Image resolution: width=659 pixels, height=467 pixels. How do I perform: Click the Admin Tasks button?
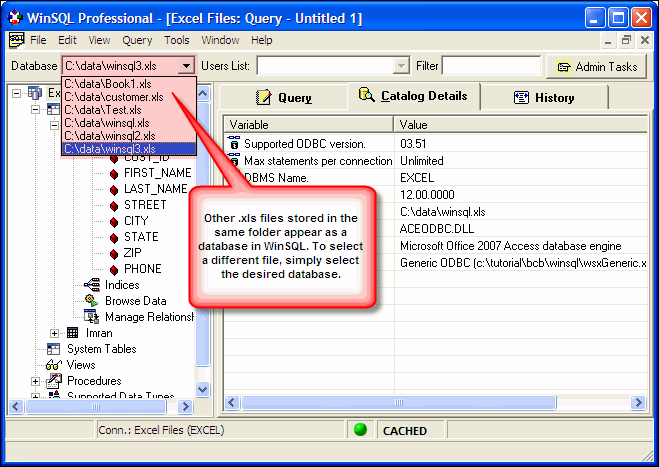pos(596,66)
